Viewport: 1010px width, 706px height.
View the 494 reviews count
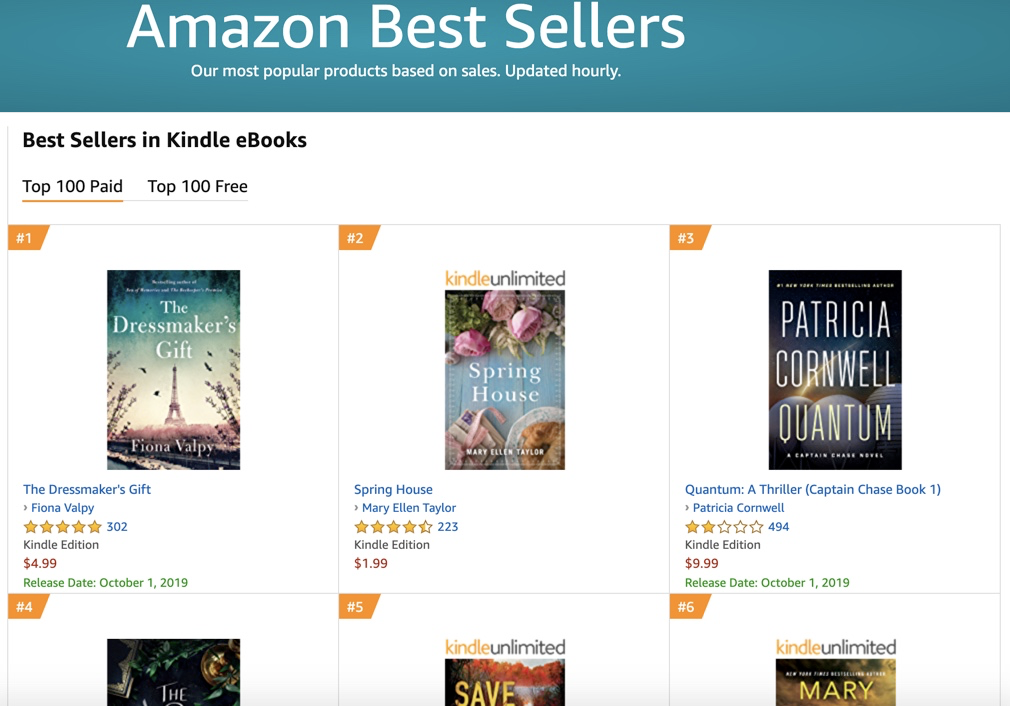pyautogui.click(x=779, y=527)
